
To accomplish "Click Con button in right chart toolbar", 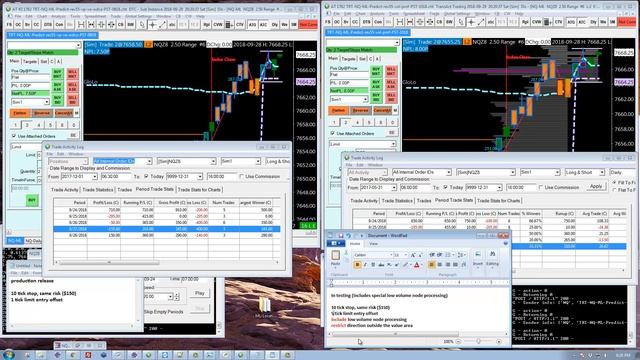I will 378,22.
